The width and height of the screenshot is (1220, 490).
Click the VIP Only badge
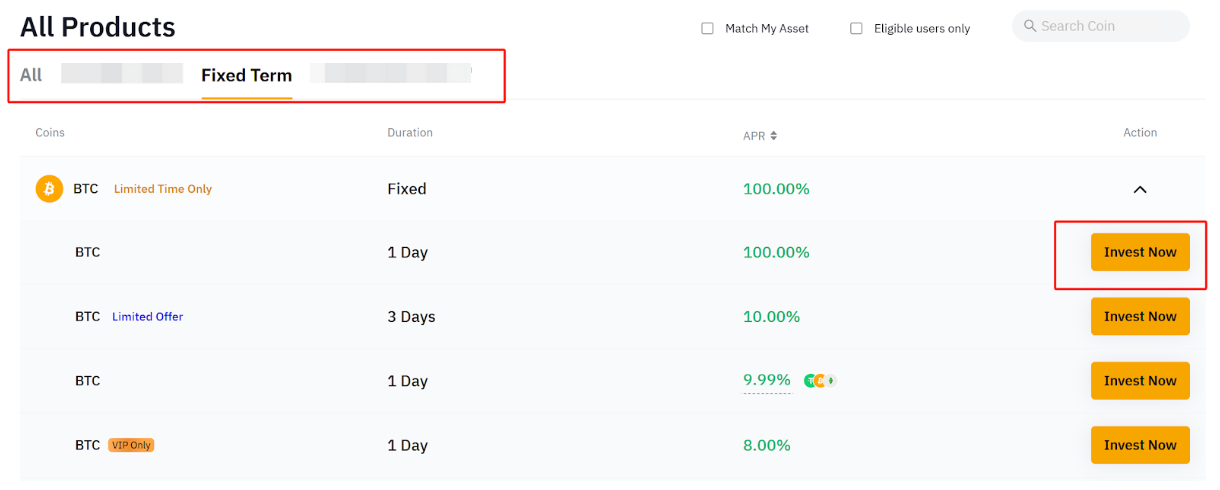pyautogui.click(x=131, y=445)
